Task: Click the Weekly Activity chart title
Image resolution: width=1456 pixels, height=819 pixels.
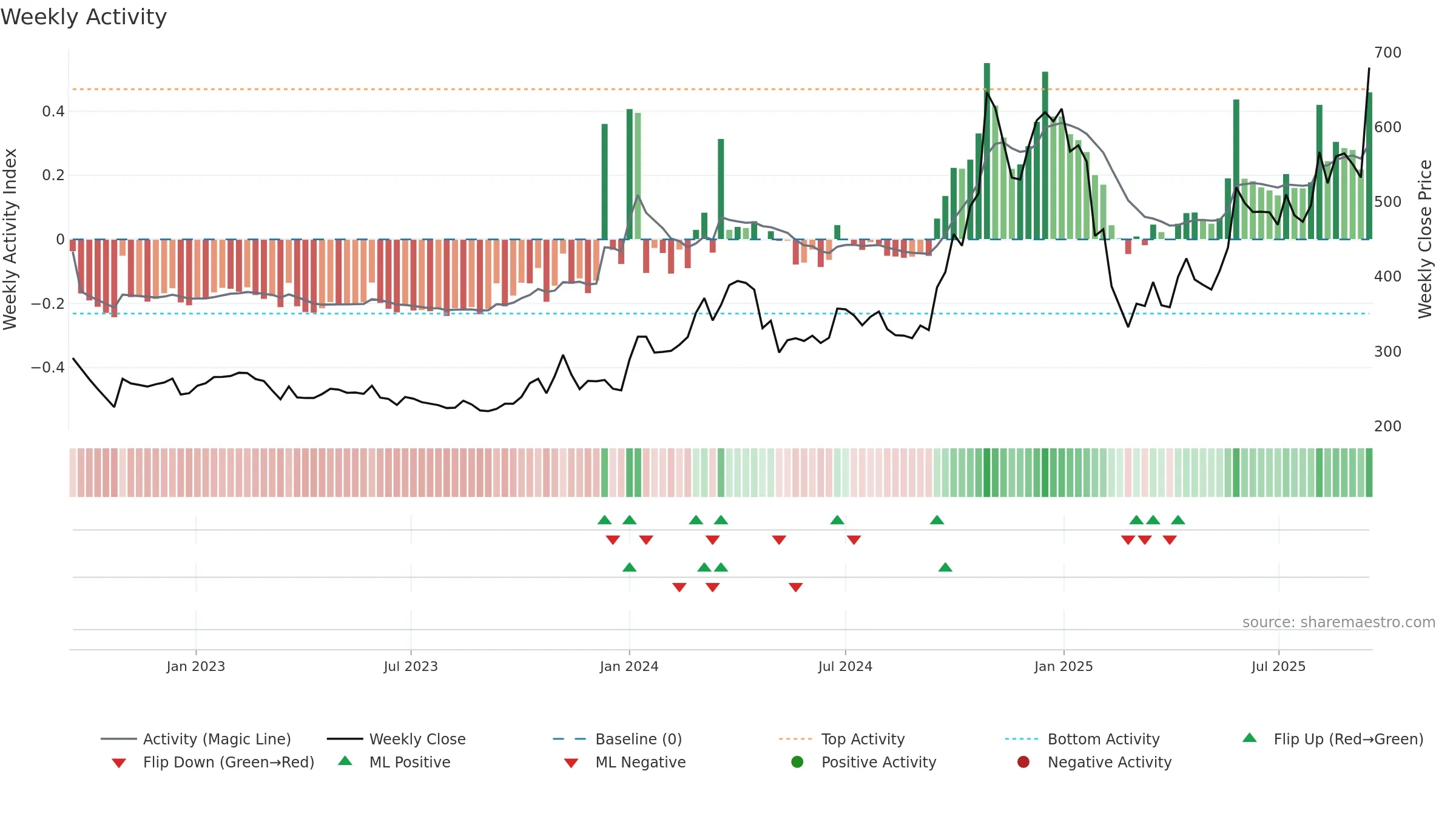Action: point(84,17)
